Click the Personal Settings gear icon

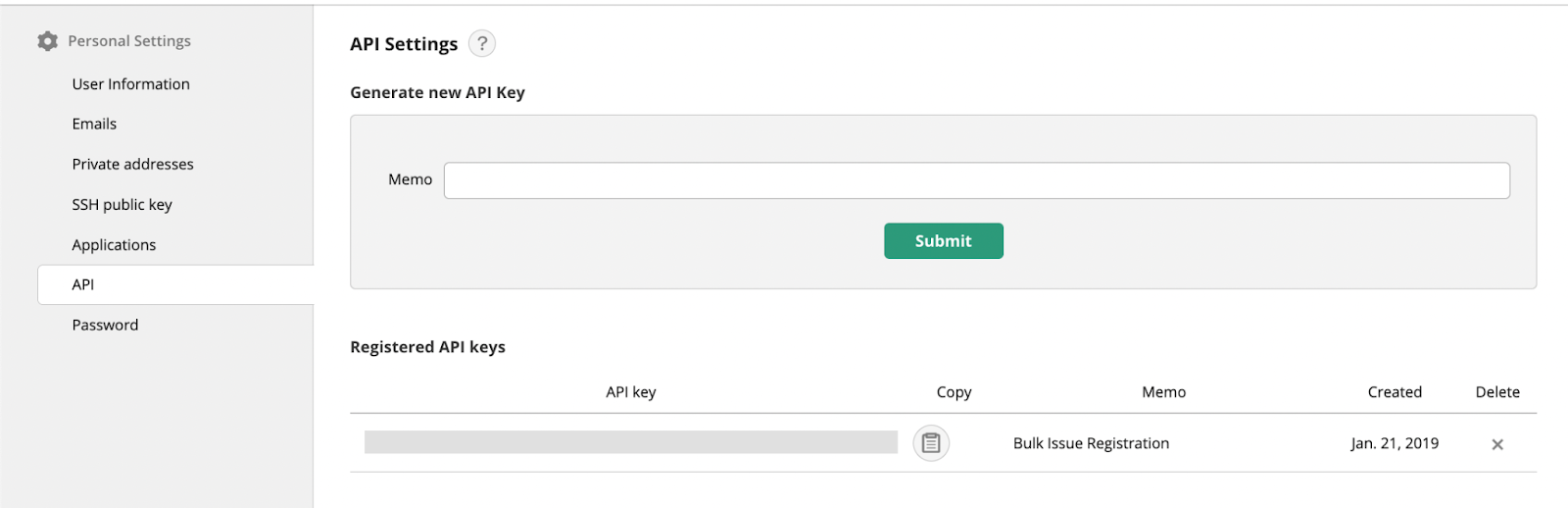[x=47, y=41]
